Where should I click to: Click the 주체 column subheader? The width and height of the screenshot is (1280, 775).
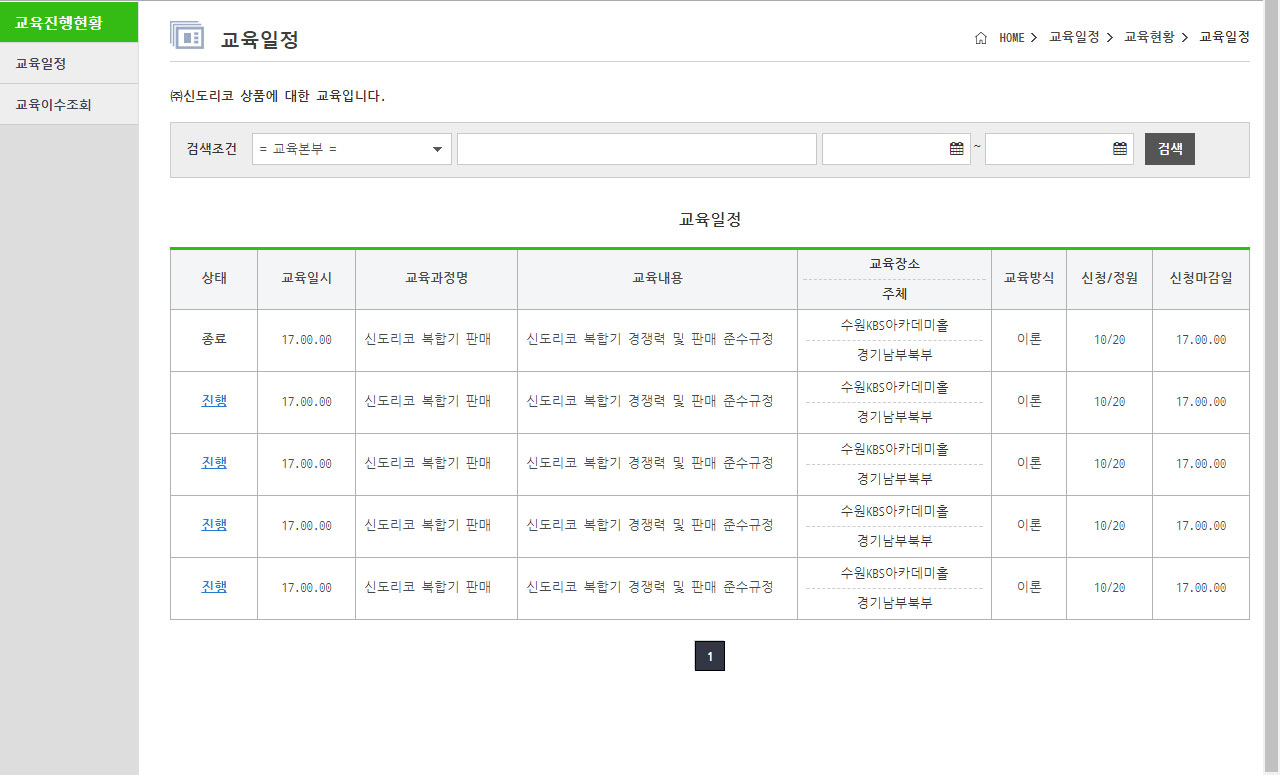(895, 295)
